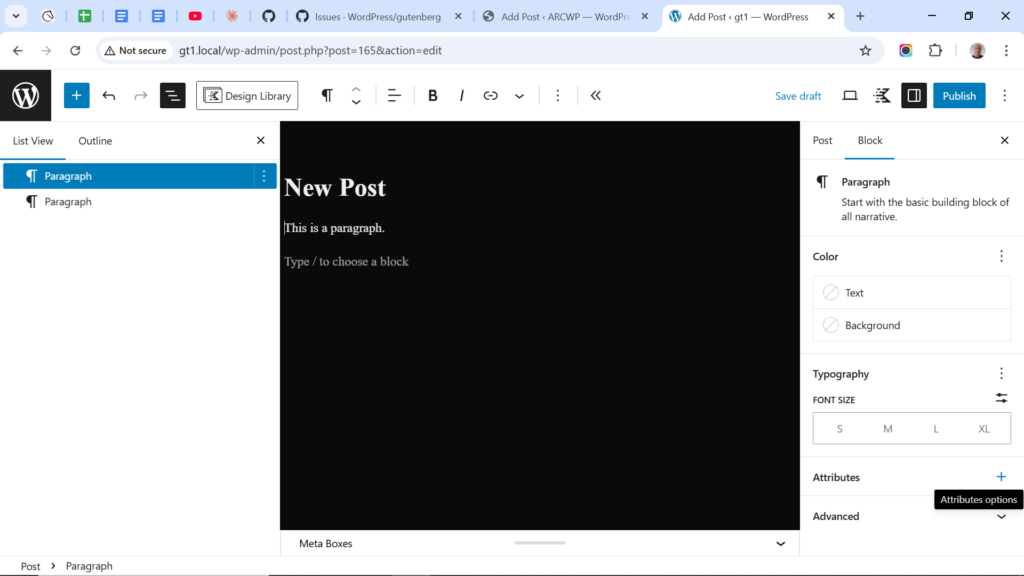Click the Link insertion icon
Screen dimensions: 1024x576
coord(490,96)
